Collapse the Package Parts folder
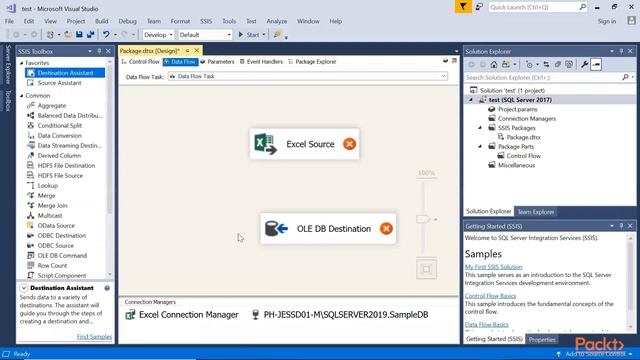 (480, 146)
